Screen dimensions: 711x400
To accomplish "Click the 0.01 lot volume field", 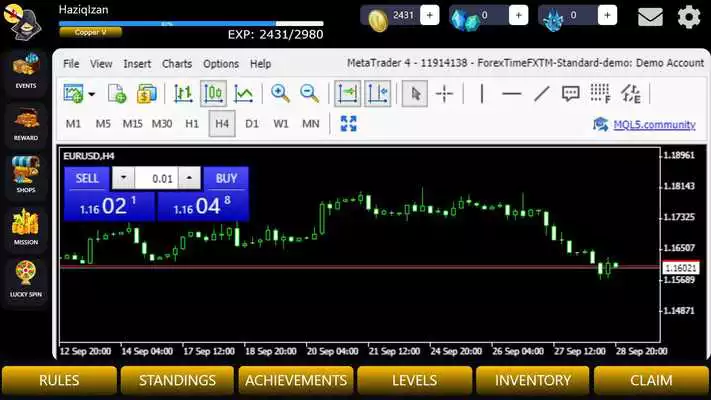I will [x=156, y=178].
